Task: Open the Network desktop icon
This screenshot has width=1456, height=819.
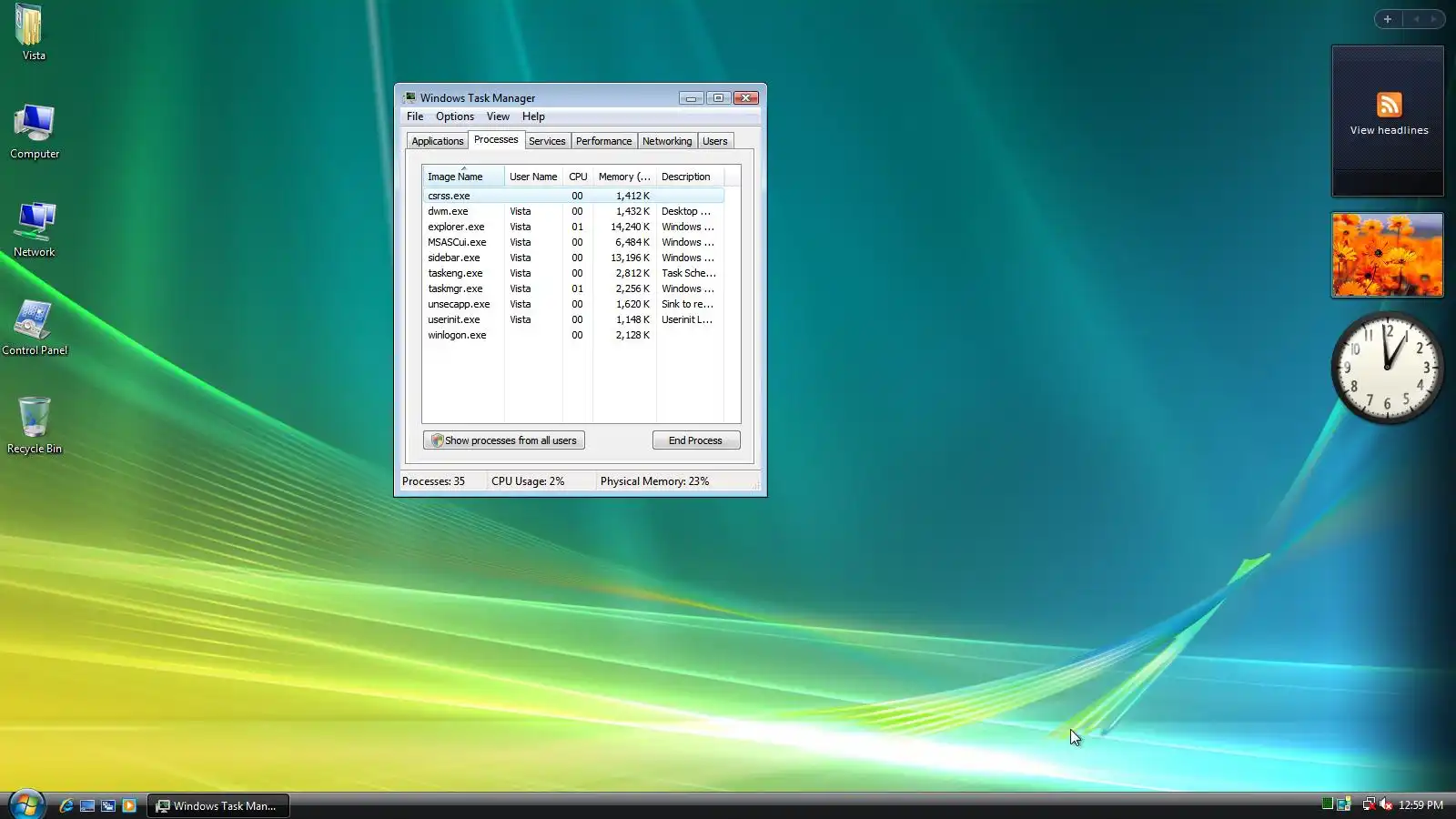Action: [35, 229]
